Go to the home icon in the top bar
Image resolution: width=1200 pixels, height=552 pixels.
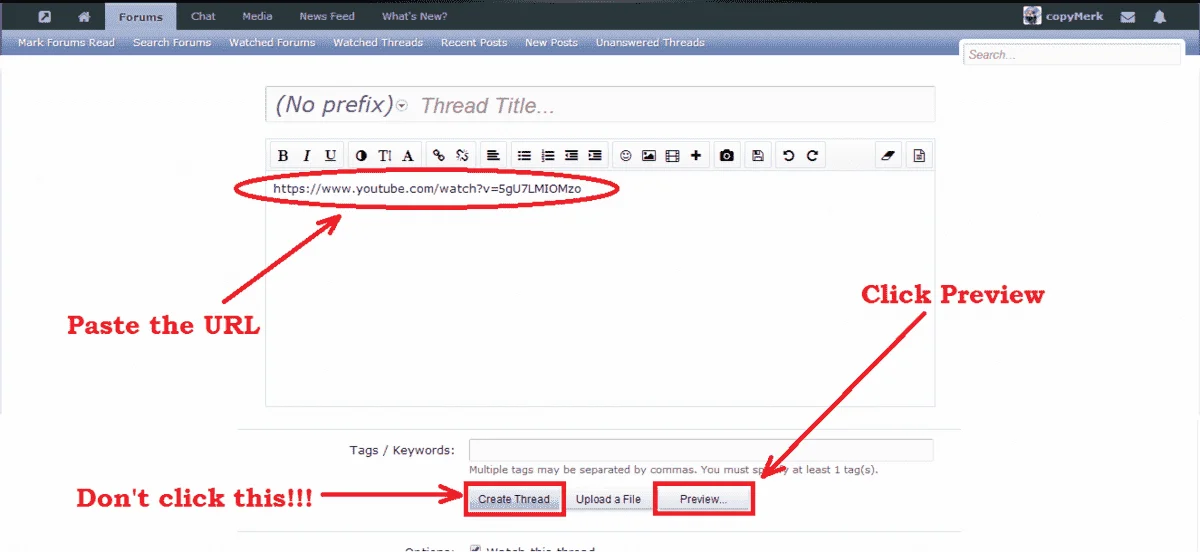[x=84, y=17]
